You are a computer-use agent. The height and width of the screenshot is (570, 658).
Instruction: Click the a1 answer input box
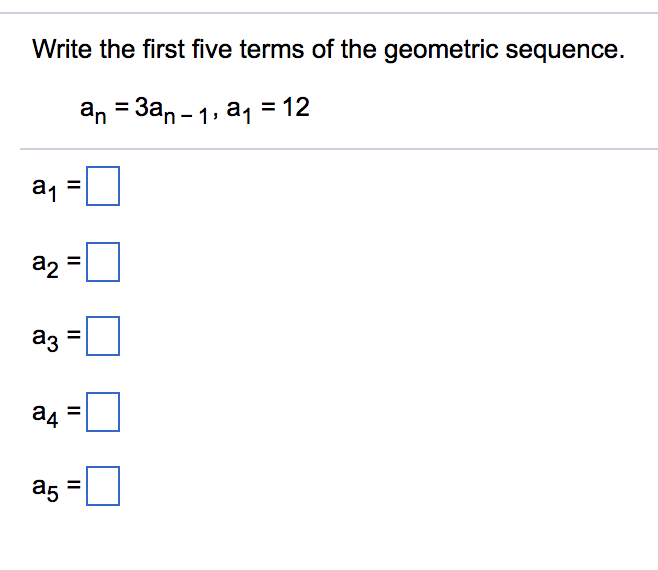point(103,187)
